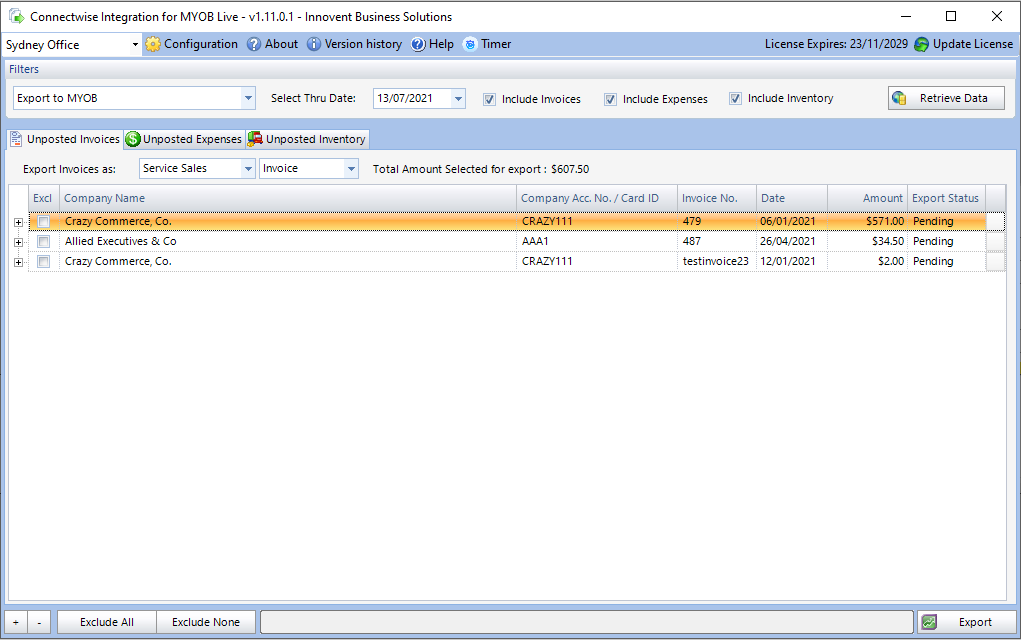Sort by the Amount column header
Viewport: 1021px width, 640px height.
coord(867,199)
